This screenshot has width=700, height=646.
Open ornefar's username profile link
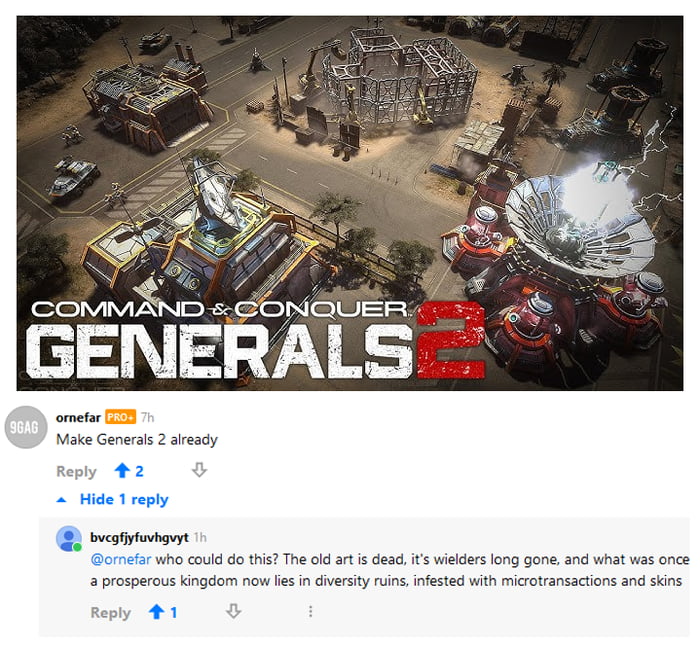point(78,417)
